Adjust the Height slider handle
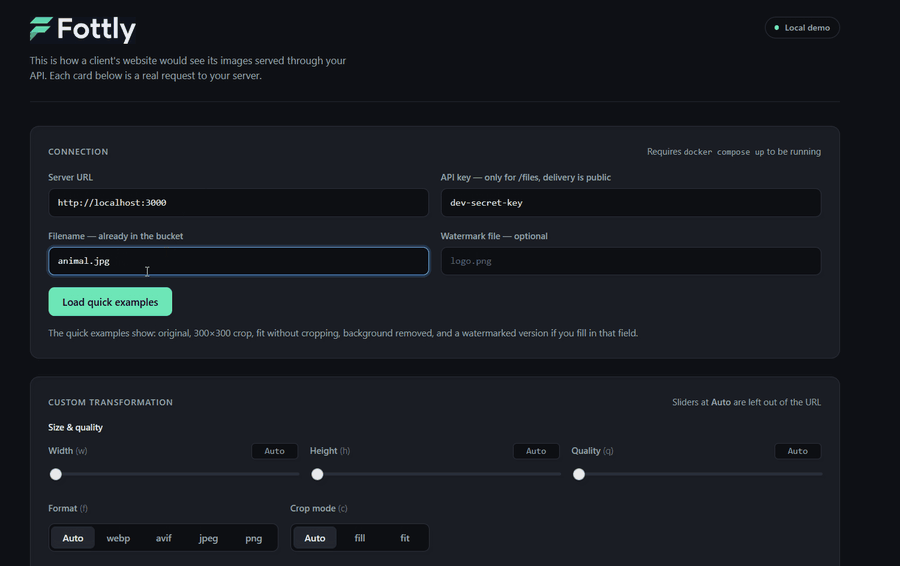 [317, 474]
